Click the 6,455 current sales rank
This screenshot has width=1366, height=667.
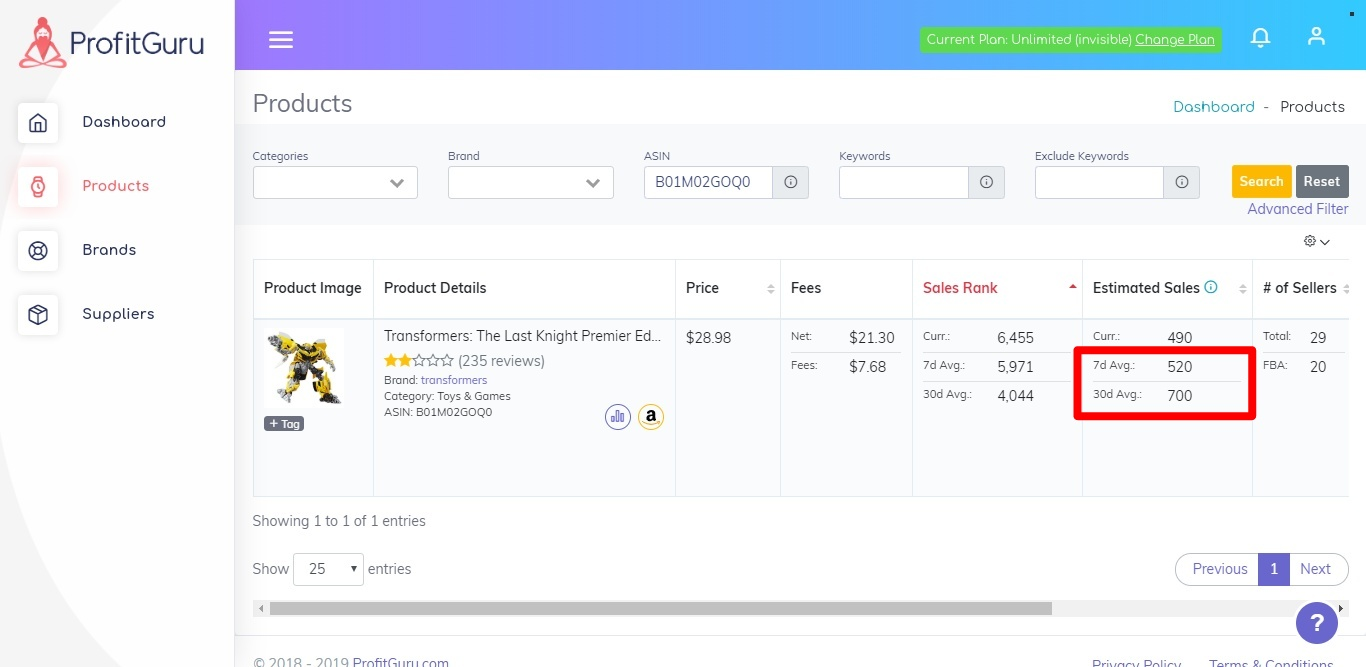[x=1015, y=338]
